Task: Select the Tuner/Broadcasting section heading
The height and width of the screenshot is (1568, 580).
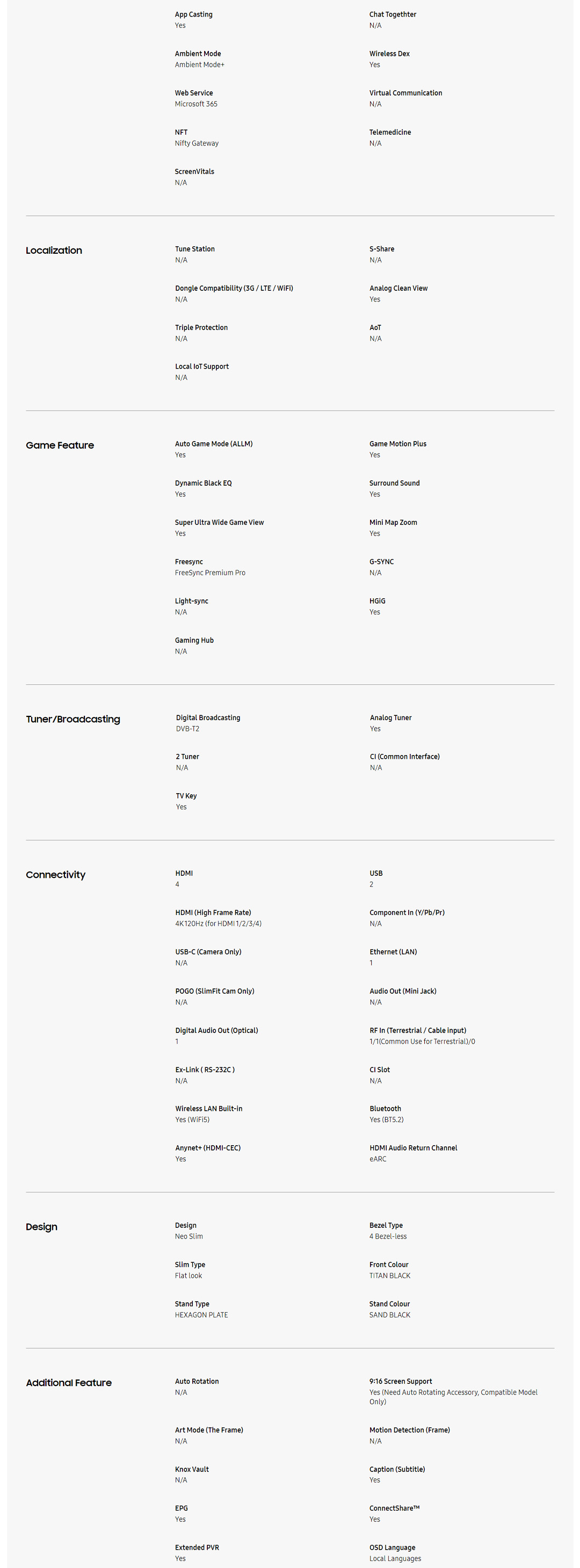Action: [73, 719]
